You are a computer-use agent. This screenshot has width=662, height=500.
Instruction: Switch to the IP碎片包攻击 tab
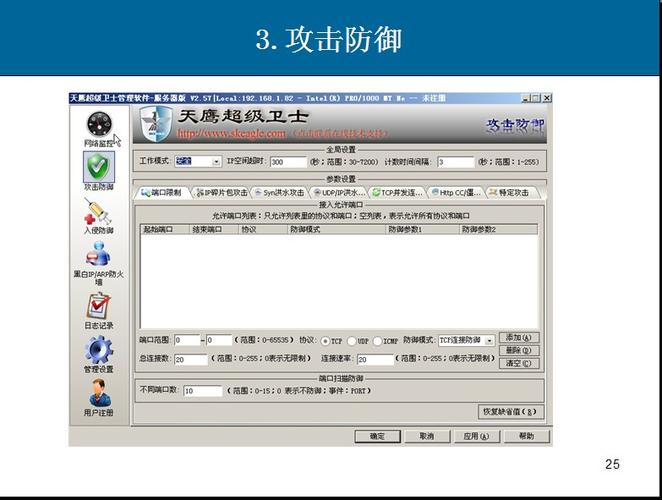tap(222, 193)
